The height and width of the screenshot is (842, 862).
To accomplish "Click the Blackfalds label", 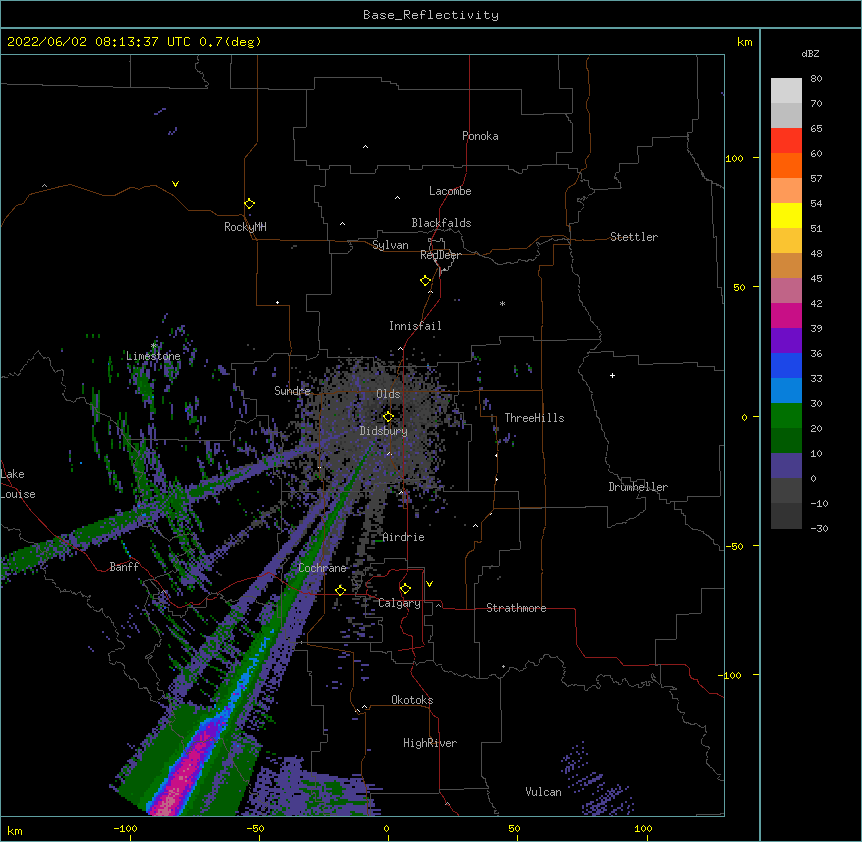I will tap(441, 223).
